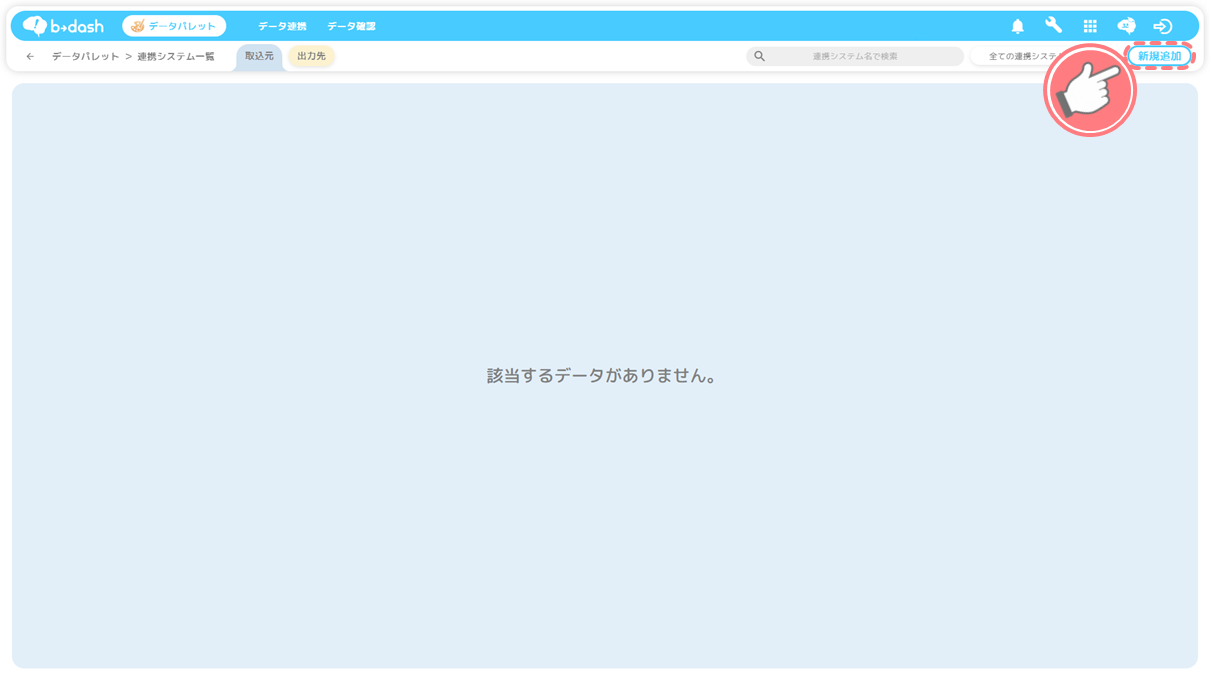Click the b→dash logo
The image size is (1210, 680).
pyautogui.click(x=63, y=26)
